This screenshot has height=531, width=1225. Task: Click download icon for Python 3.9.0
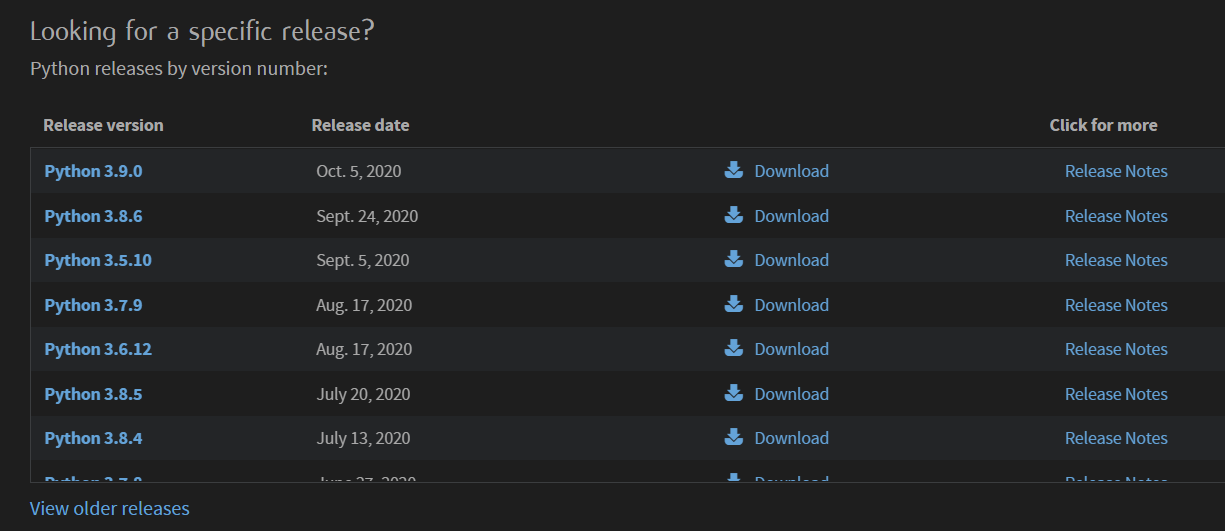[x=734, y=170]
